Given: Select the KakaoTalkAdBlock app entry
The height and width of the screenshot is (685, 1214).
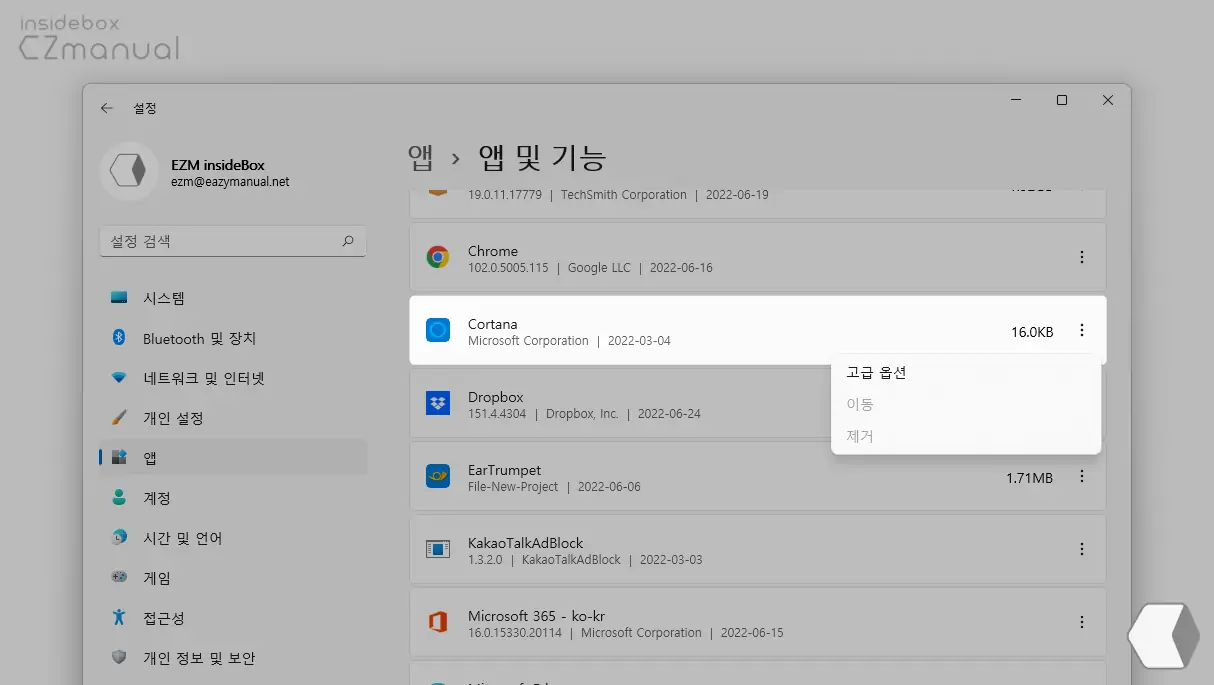Looking at the screenshot, I should pos(600,549).
